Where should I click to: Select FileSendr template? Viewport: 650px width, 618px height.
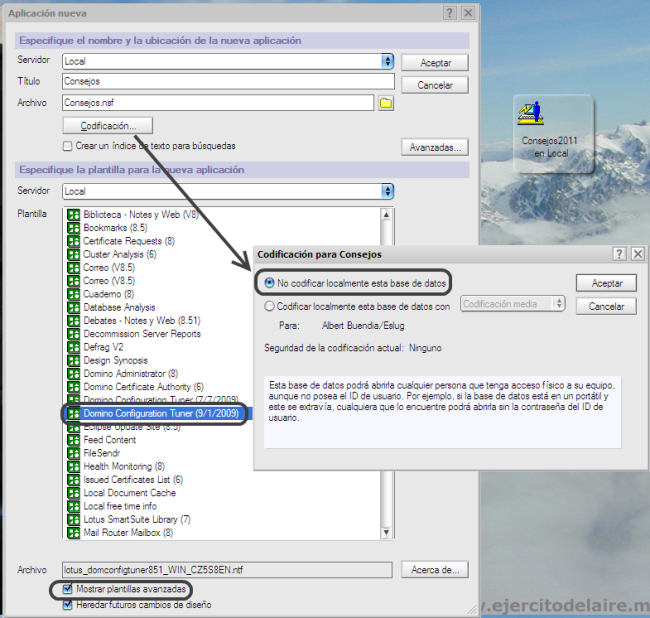102,453
